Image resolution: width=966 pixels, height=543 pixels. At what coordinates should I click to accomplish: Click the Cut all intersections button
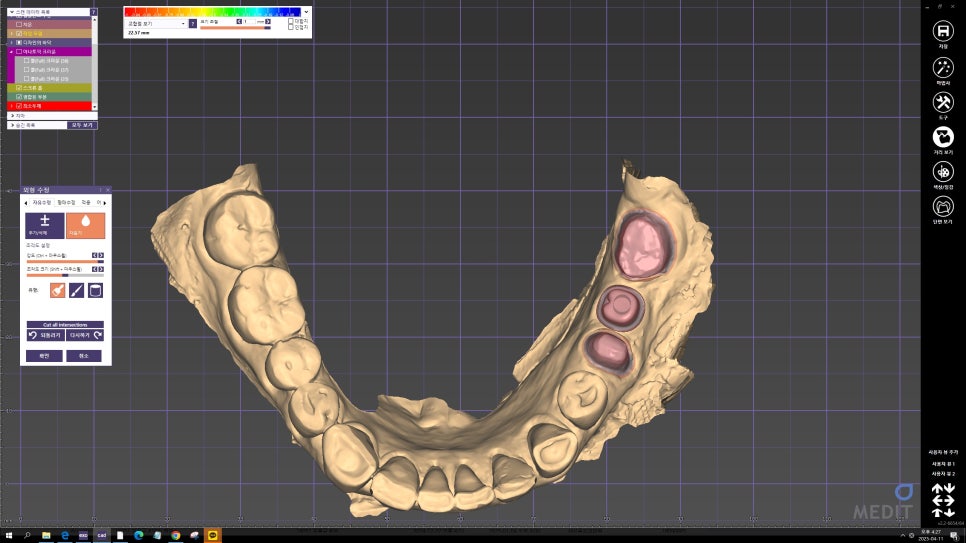pyautogui.click(x=65, y=325)
